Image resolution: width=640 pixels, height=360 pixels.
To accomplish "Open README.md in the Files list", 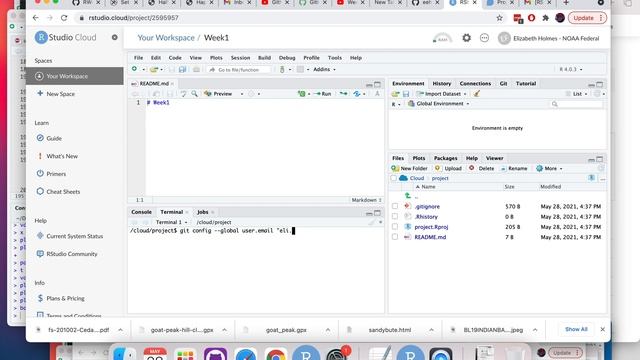I will pos(430,237).
